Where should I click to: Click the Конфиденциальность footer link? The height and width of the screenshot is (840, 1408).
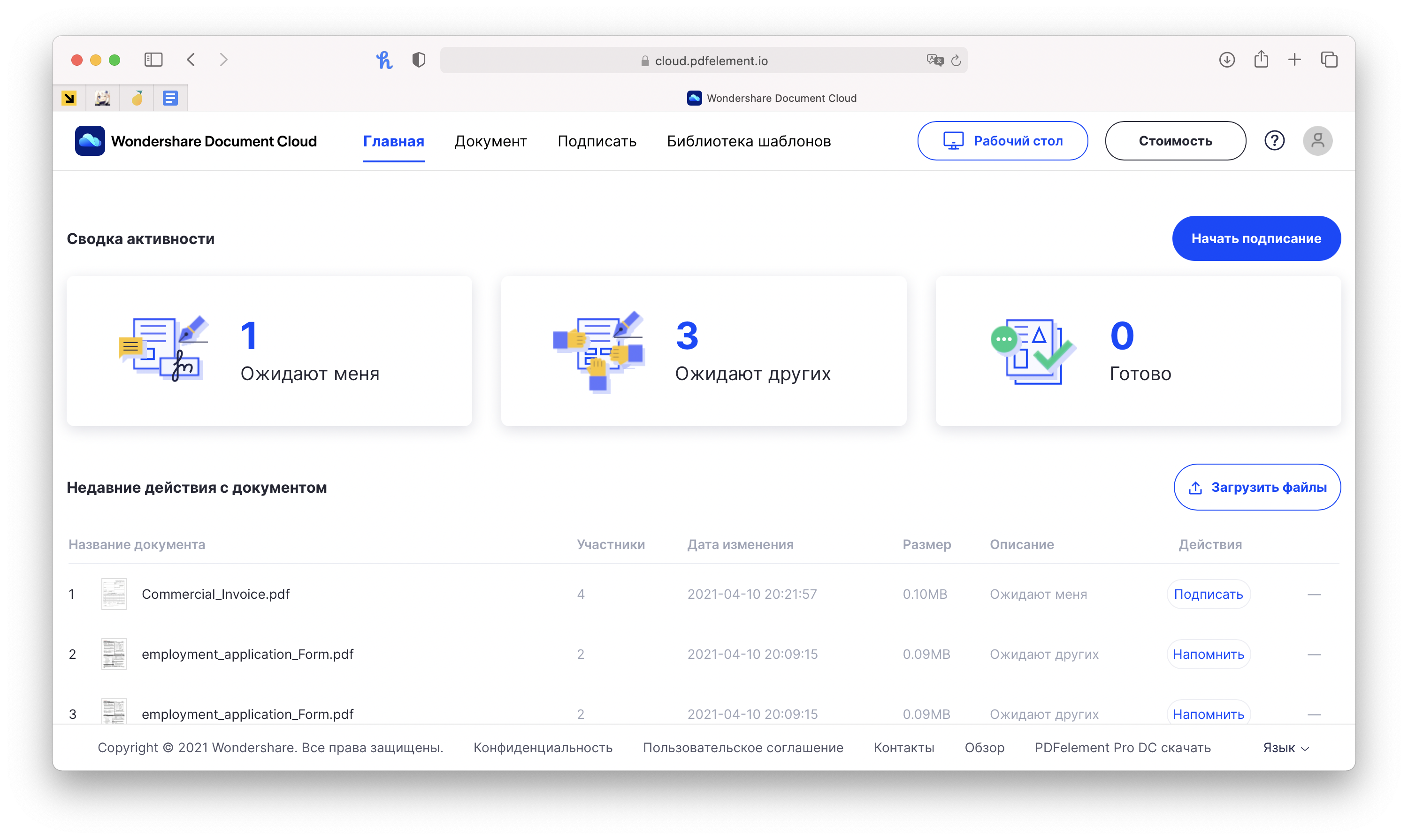(x=543, y=748)
